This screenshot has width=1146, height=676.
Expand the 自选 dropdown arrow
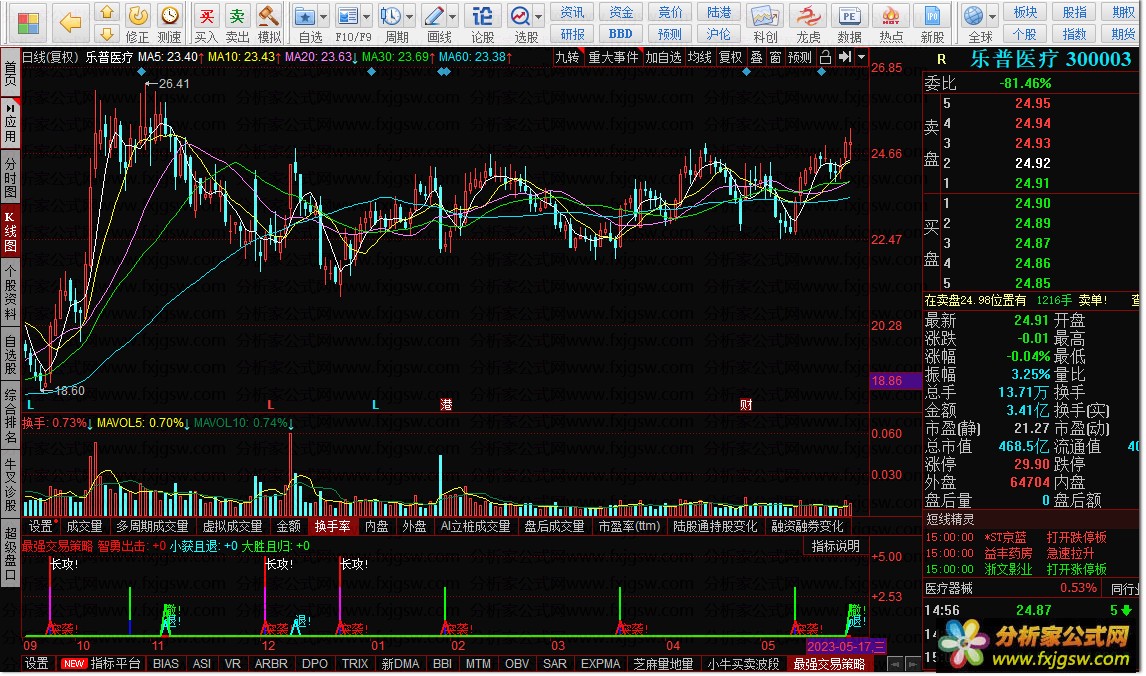tap(324, 16)
